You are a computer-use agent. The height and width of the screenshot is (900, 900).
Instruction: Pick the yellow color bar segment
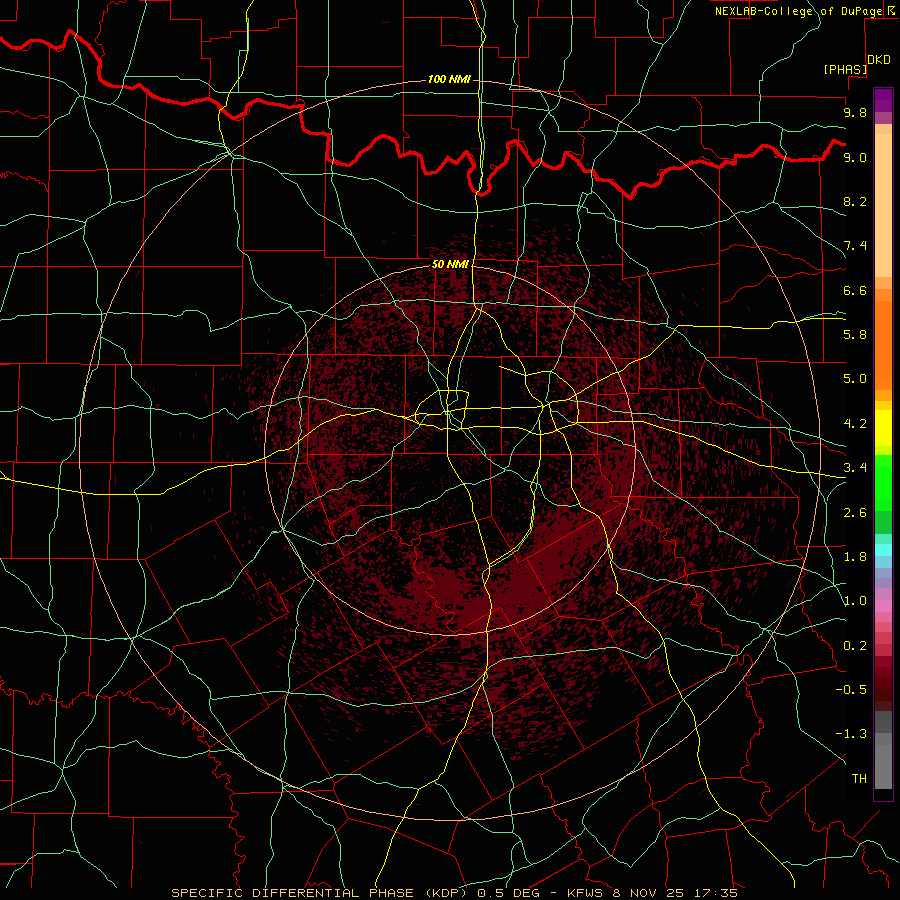[883, 428]
